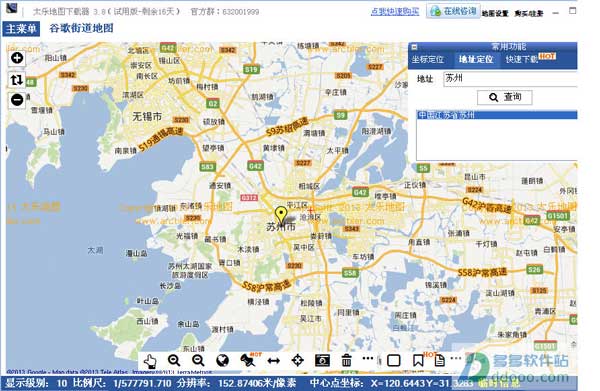Click the 吴江市 label on the map
Image resolution: width=600 pixels, height=391 pixels.
pyautogui.click(x=310, y=318)
